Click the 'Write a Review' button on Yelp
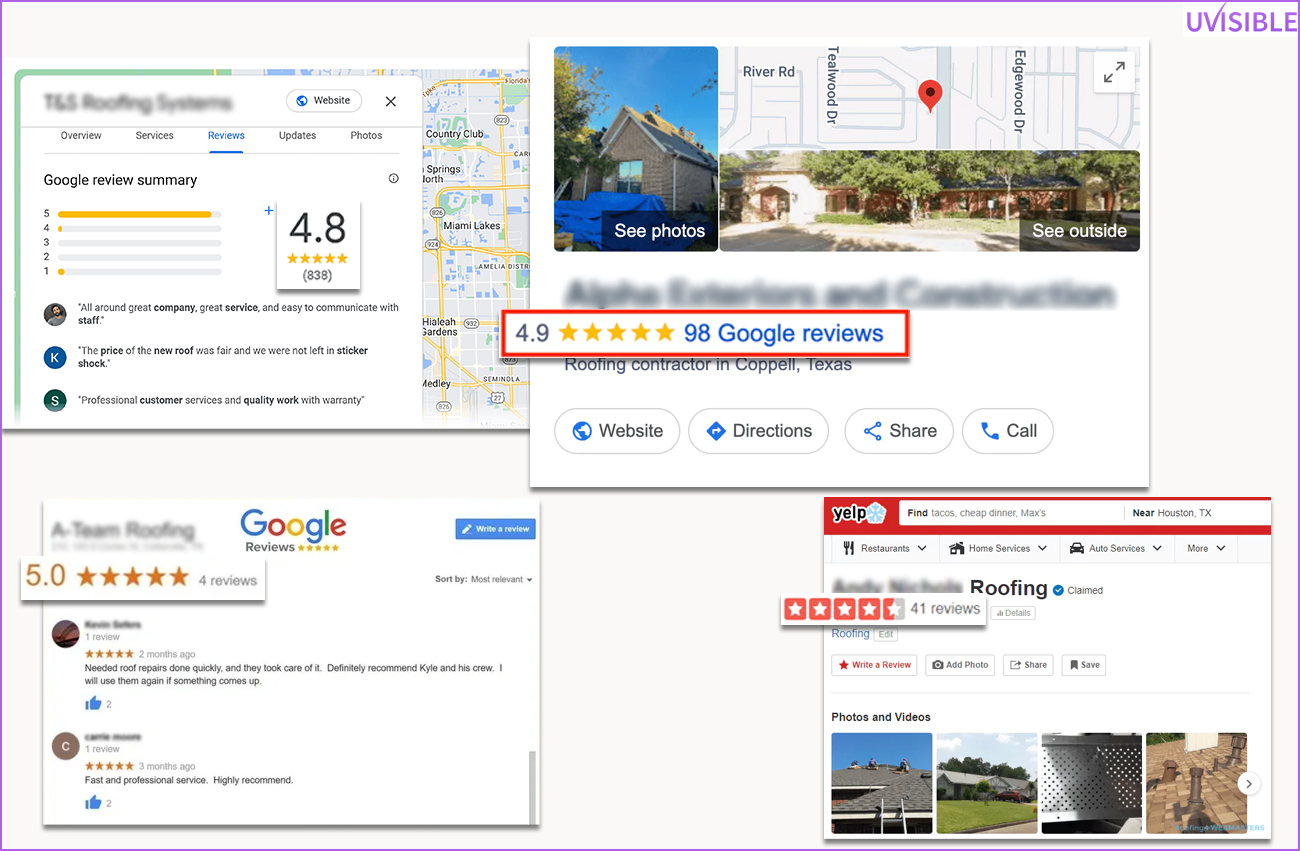Viewport: 1300px width, 851px height. tap(875, 665)
